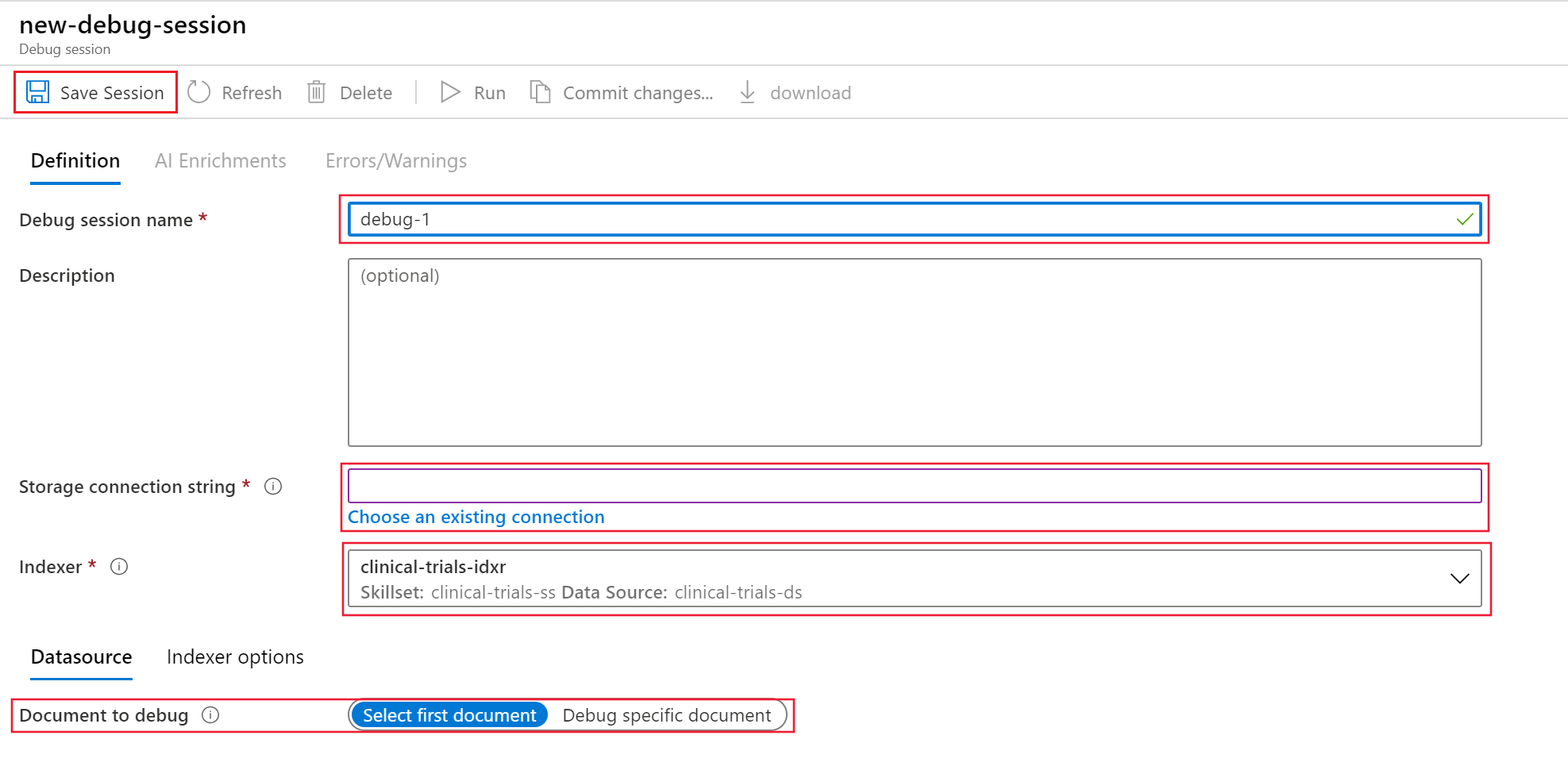Screen dimensions: 1568x770
Task: Click the Commit changes button label
Action: [638, 93]
